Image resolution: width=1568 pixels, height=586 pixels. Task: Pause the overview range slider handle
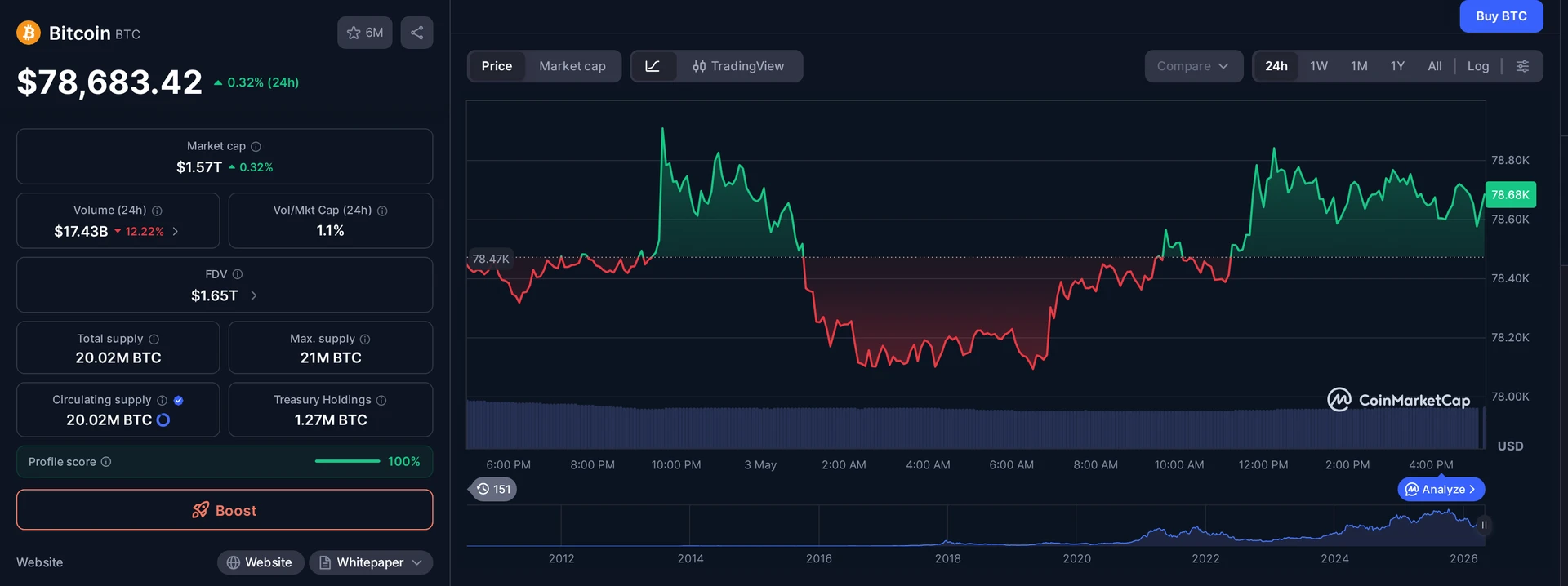tap(1484, 525)
